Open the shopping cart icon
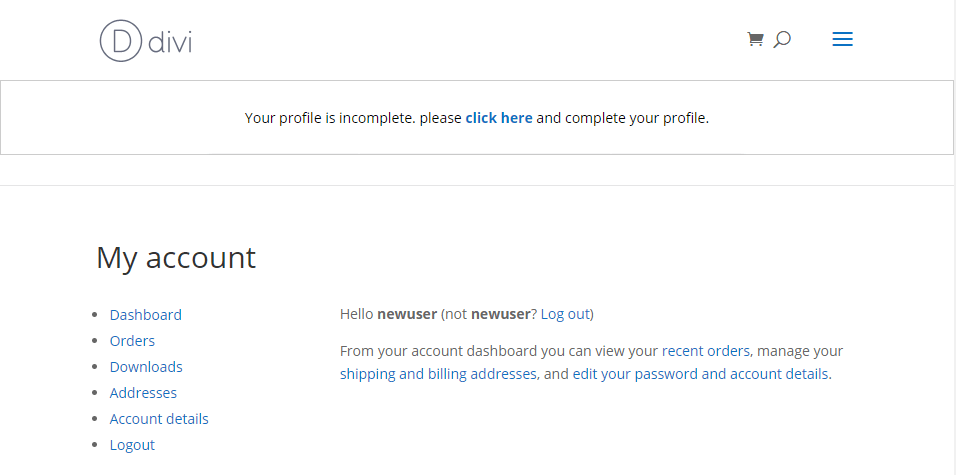956x475 pixels. (755, 39)
